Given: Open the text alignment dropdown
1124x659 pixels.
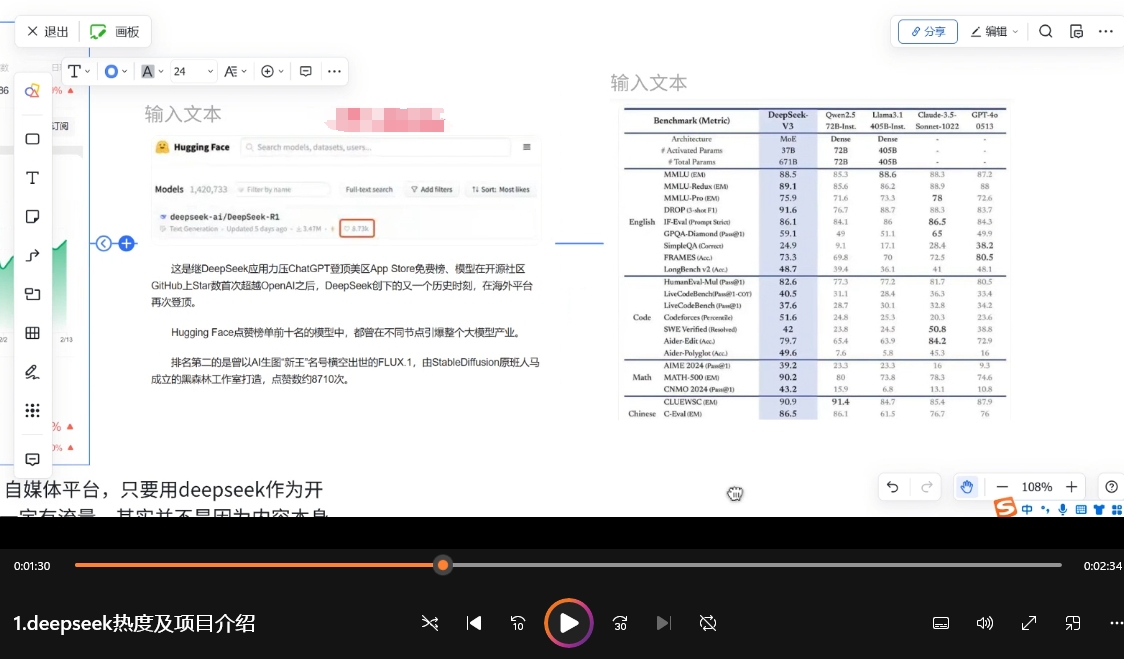Looking at the screenshot, I should pyautogui.click(x=235, y=71).
